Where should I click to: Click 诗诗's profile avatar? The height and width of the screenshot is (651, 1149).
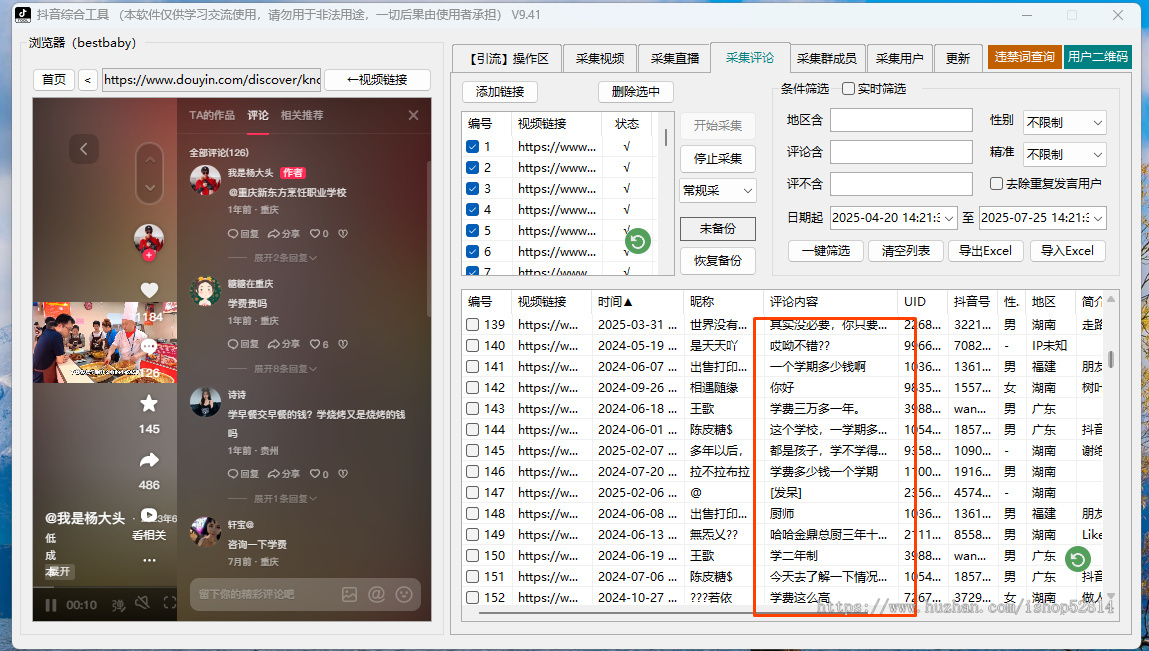click(x=205, y=403)
